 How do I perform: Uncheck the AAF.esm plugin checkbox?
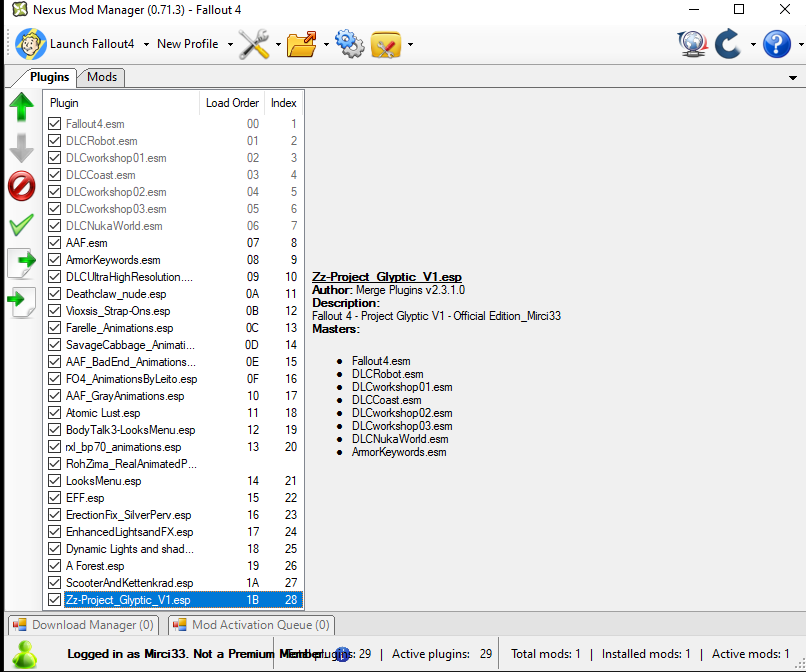coord(55,243)
